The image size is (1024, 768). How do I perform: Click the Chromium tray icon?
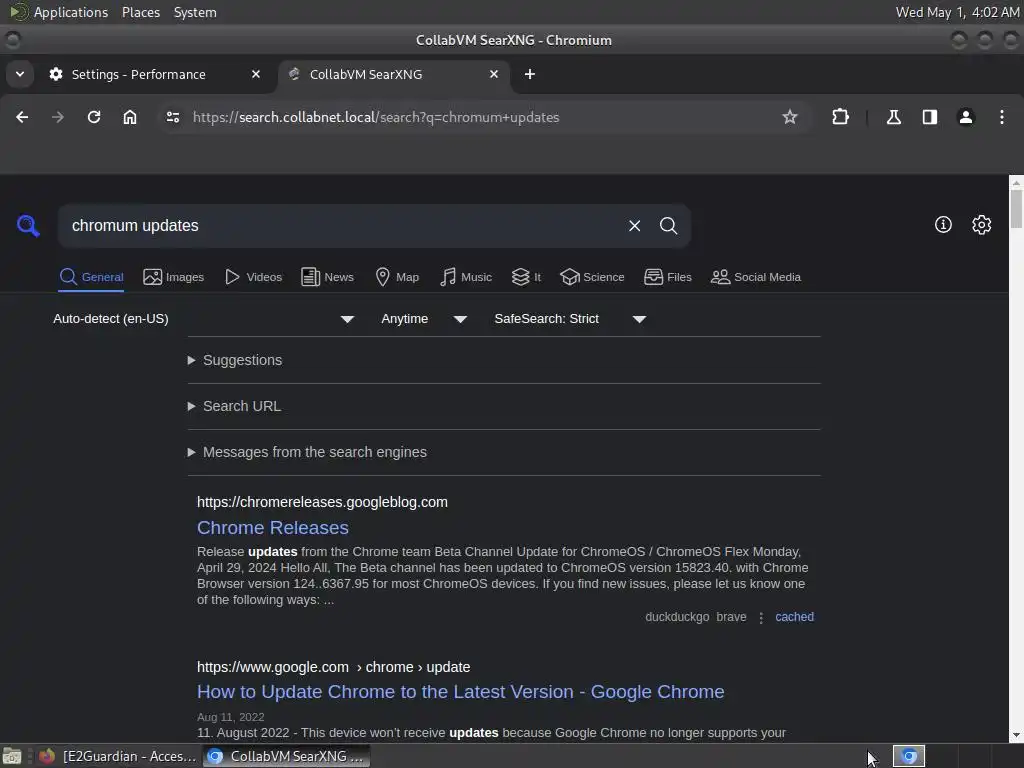tap(908, 756)
